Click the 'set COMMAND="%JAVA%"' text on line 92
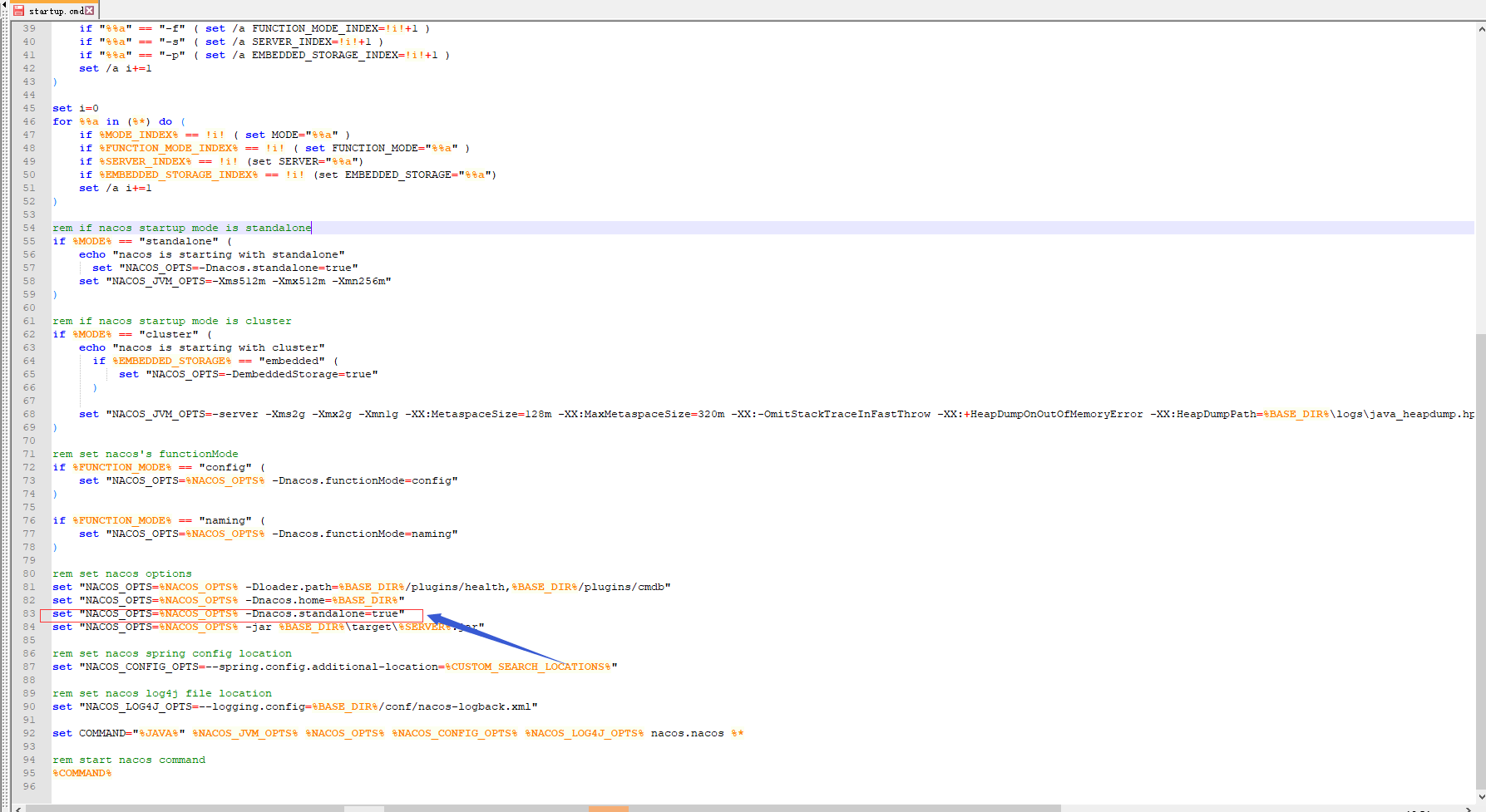Image resolution: width=1486 pixels, height=812 pixels. coord(119,733)
